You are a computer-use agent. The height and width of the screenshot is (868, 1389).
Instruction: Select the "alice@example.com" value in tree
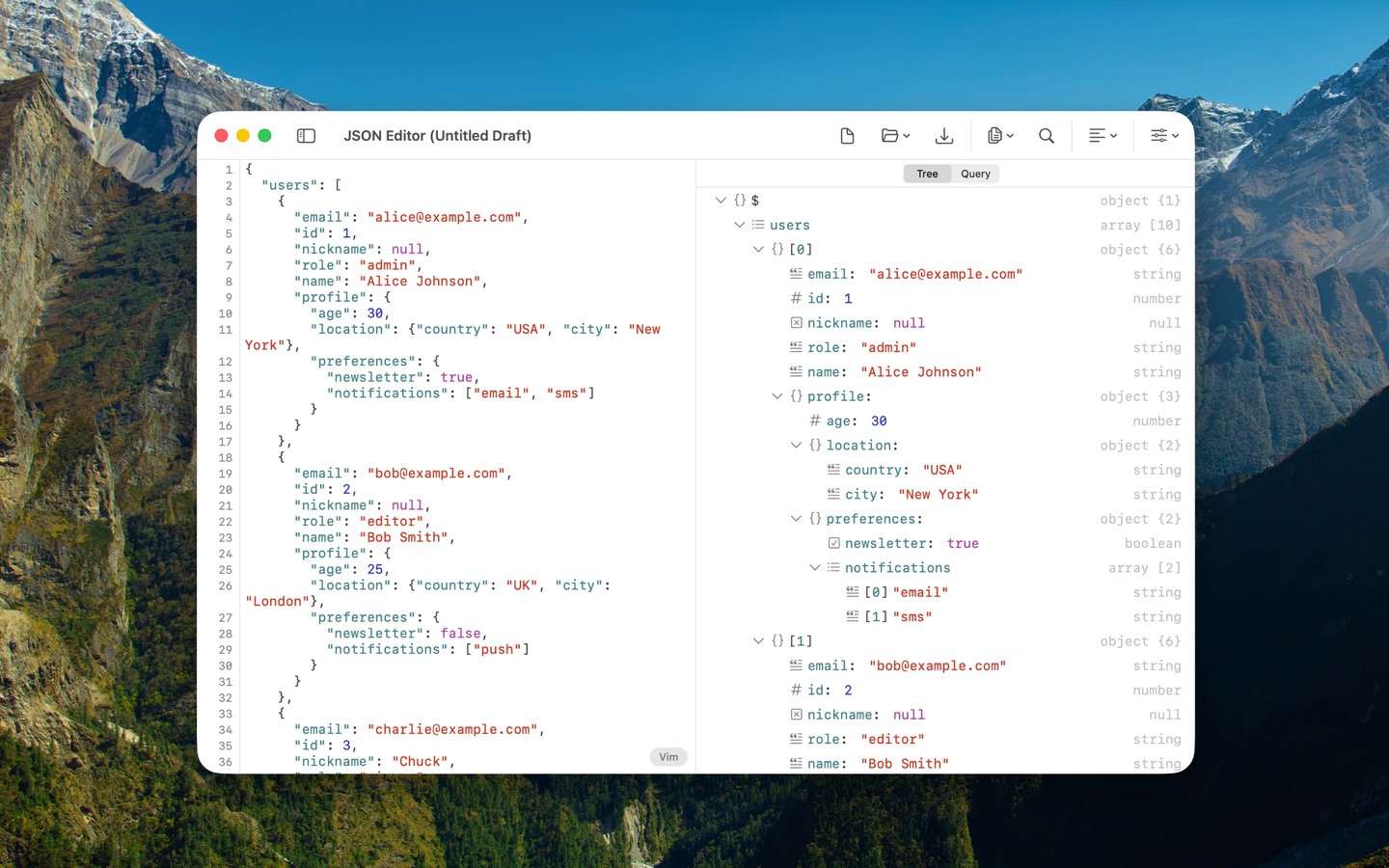click(x=945, y=274)
